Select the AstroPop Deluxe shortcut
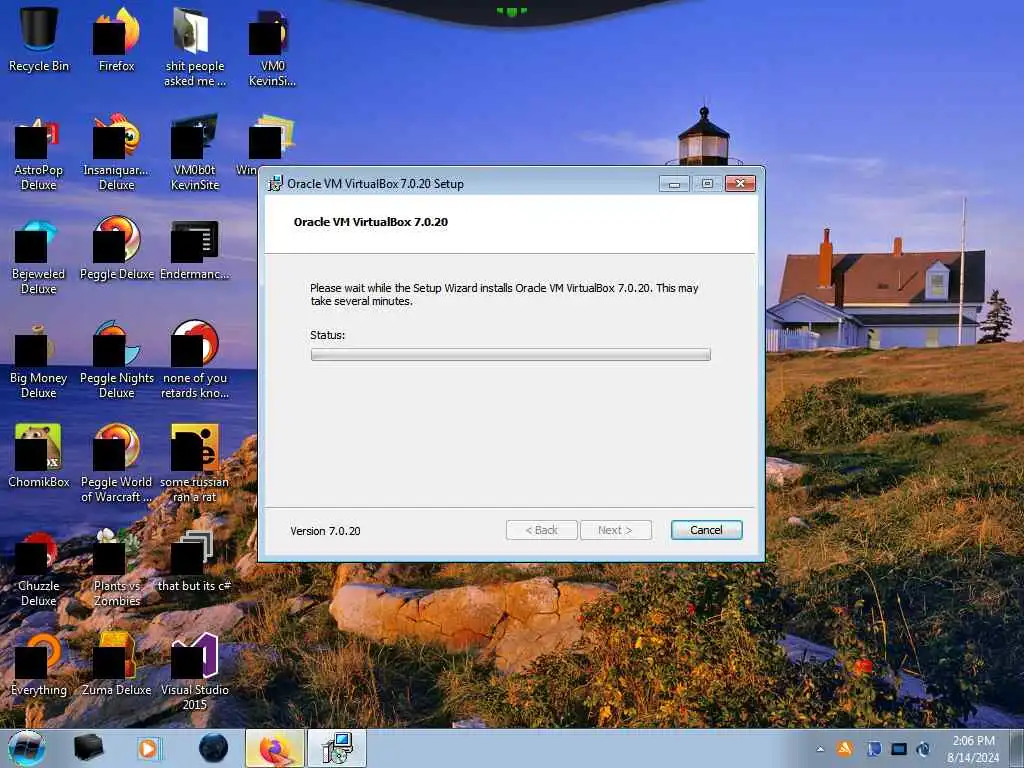This screenshot has height=768, width=1024. point(39,153)
